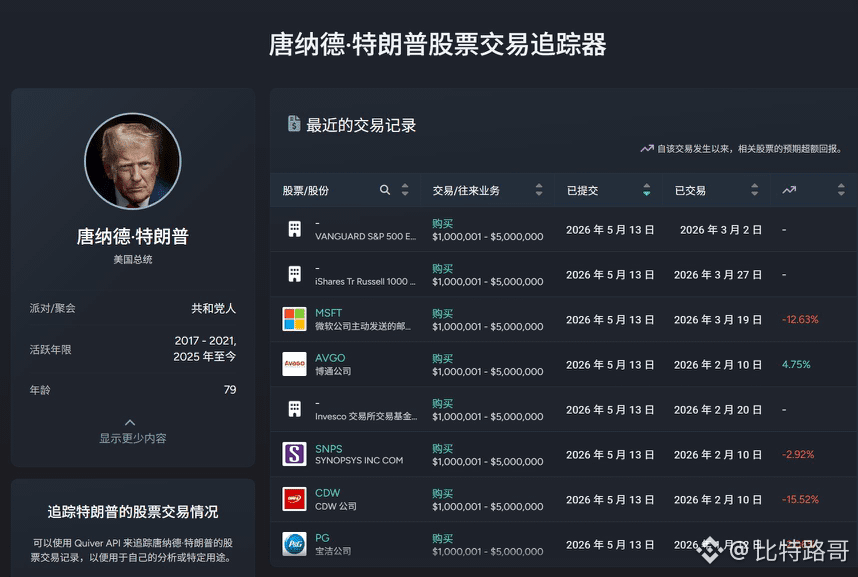Click the document icon beside 最近的交易记录
This screenshot has height=577, width=858.
[x=294, y=124]
